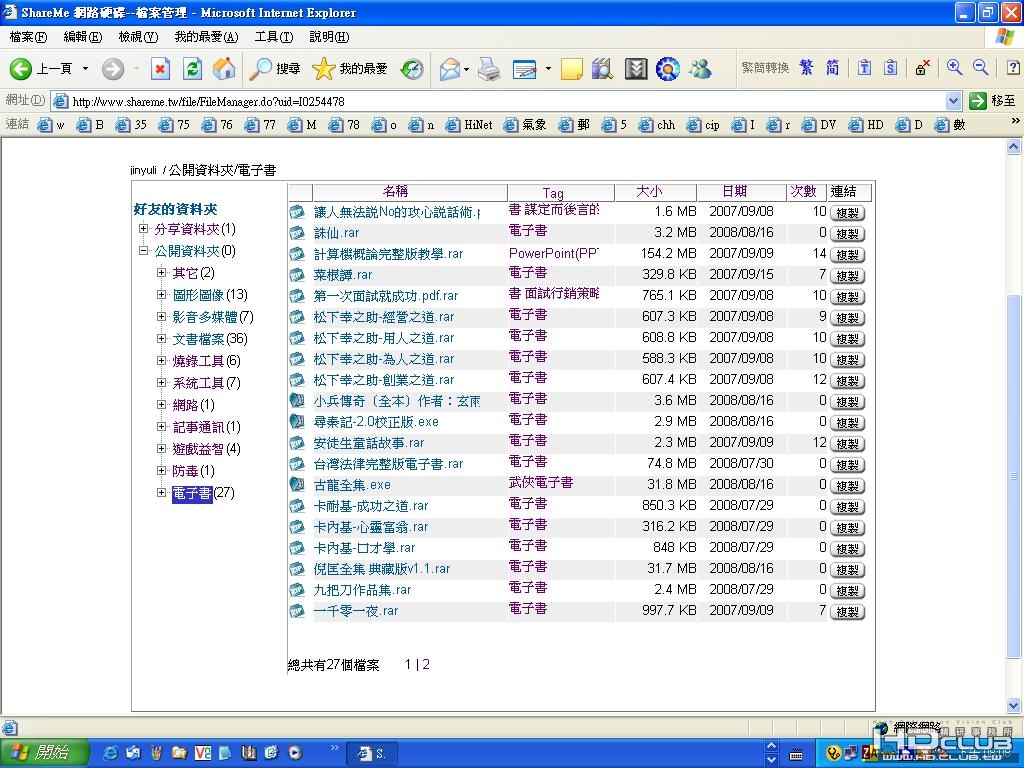Open the file 古龍全集.exe
The height and width of the screenshot is (768, 1024).
coord(352,485)
